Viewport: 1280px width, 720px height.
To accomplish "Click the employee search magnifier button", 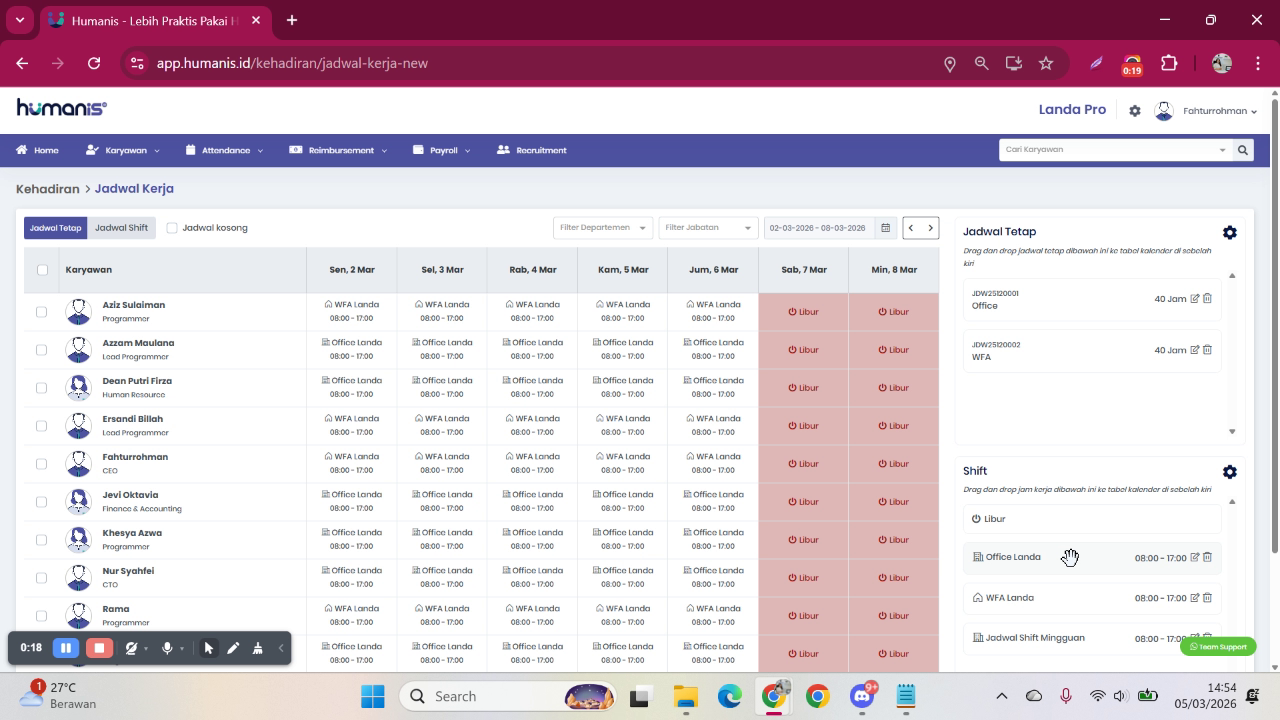I will point(1243,150).
